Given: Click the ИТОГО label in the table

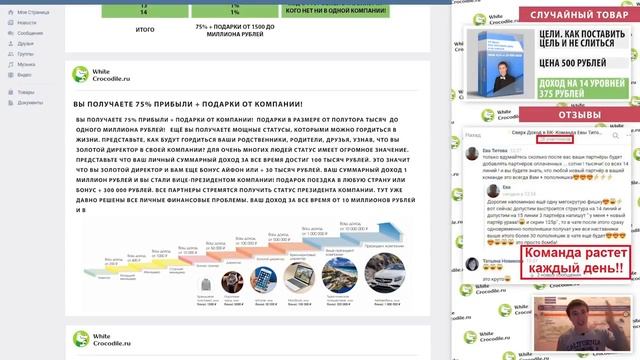Looking at the screenshot, I should click(x=145, y=30).
